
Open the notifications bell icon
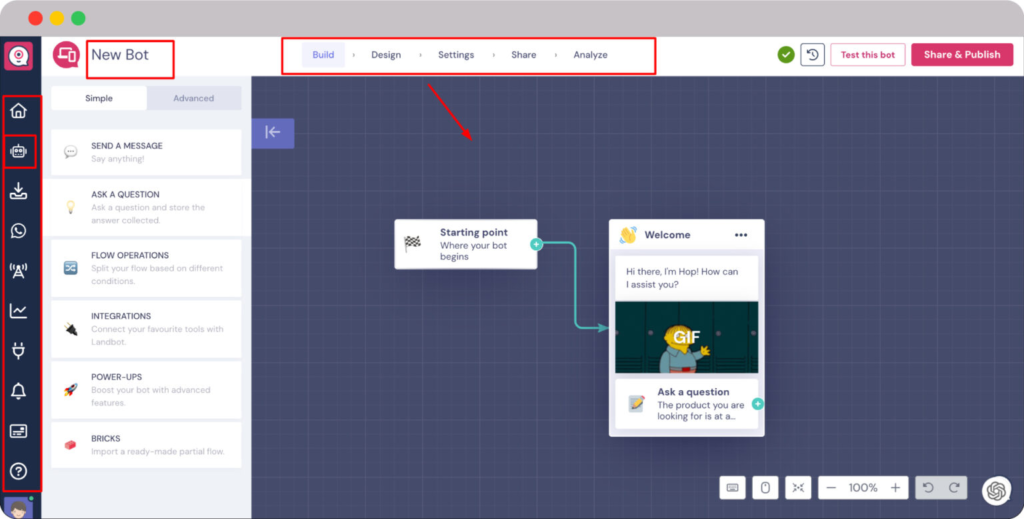coord(18,391)
